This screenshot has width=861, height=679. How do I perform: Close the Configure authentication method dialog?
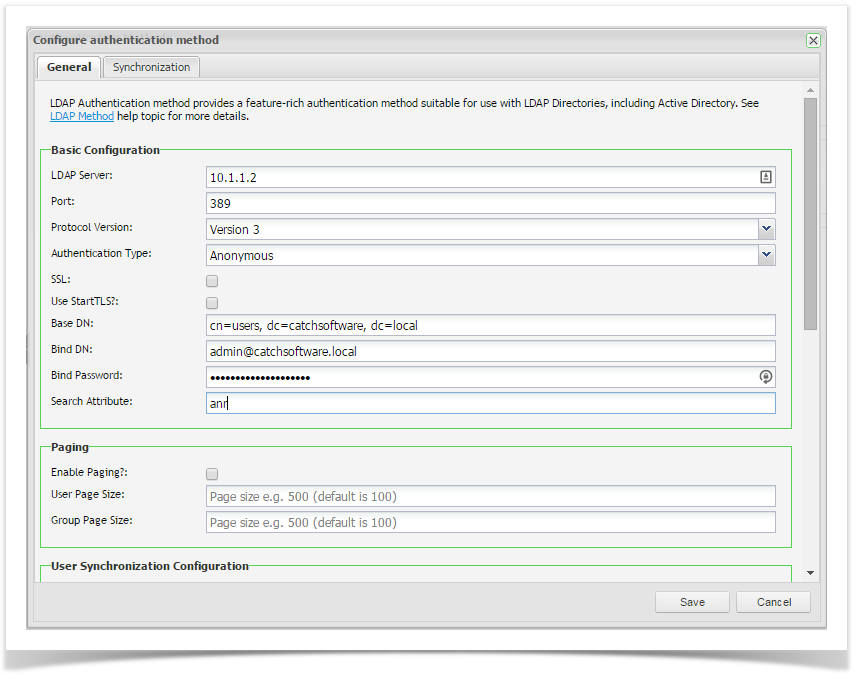tap(813, 41)
